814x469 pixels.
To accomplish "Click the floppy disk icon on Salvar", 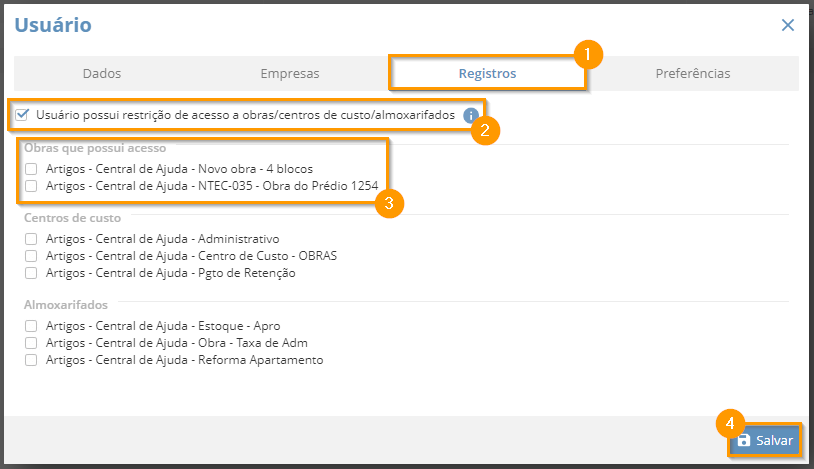I will tap(743, 440).
